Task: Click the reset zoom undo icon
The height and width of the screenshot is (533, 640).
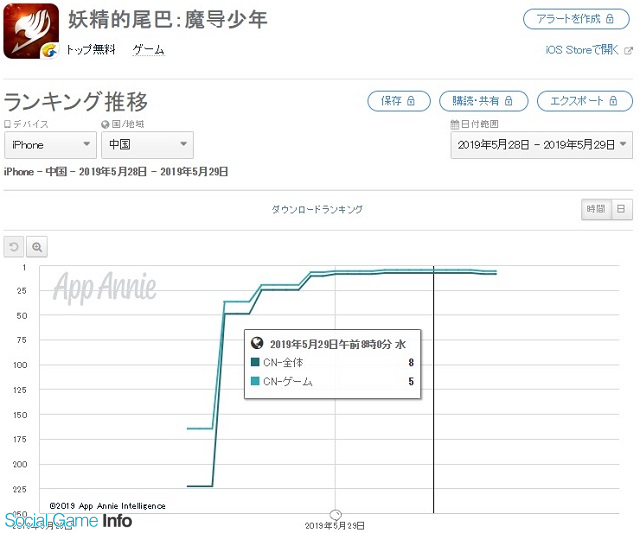Action: click(14, 247)
